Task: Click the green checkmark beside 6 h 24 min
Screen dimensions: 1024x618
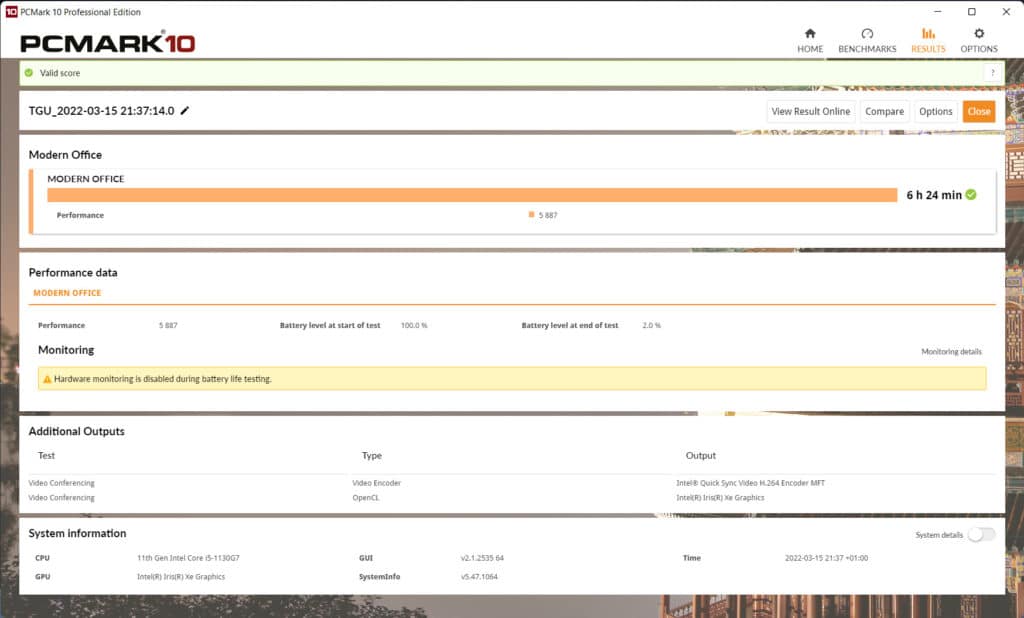Action: tap(971, 195)
